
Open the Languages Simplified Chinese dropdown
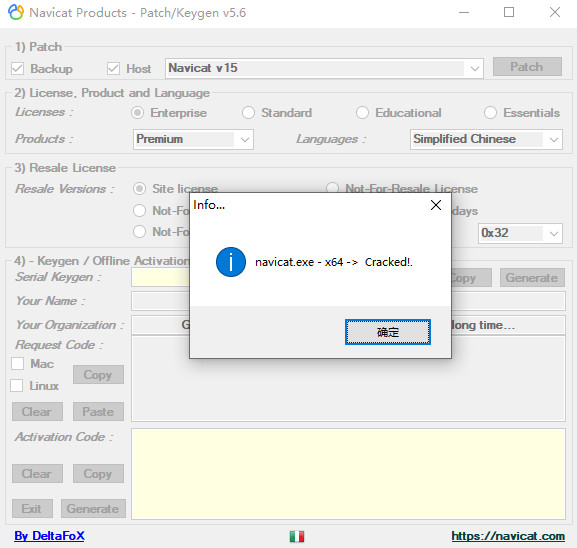(x=486, y=139)
